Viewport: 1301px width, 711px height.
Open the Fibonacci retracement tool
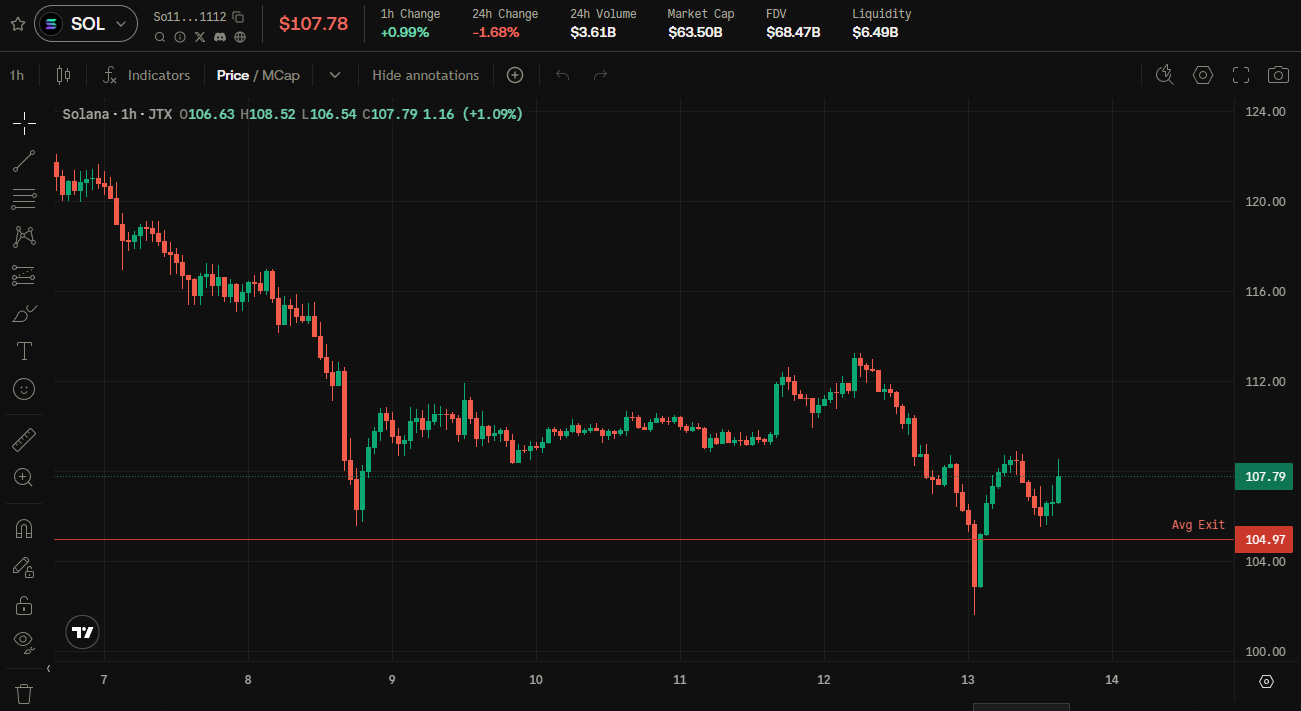24,199
